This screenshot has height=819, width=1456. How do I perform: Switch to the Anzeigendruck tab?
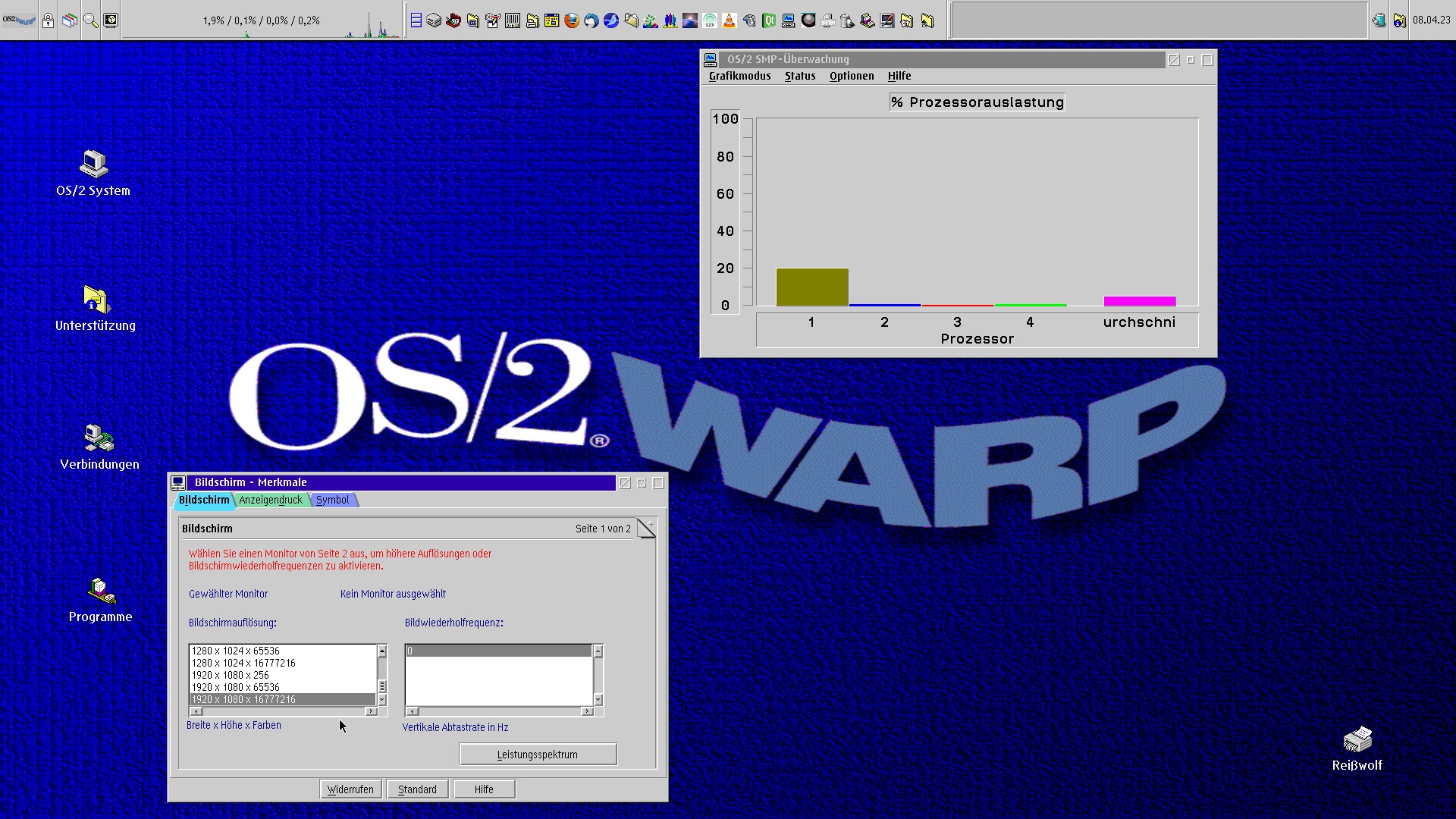click(271, 500)
